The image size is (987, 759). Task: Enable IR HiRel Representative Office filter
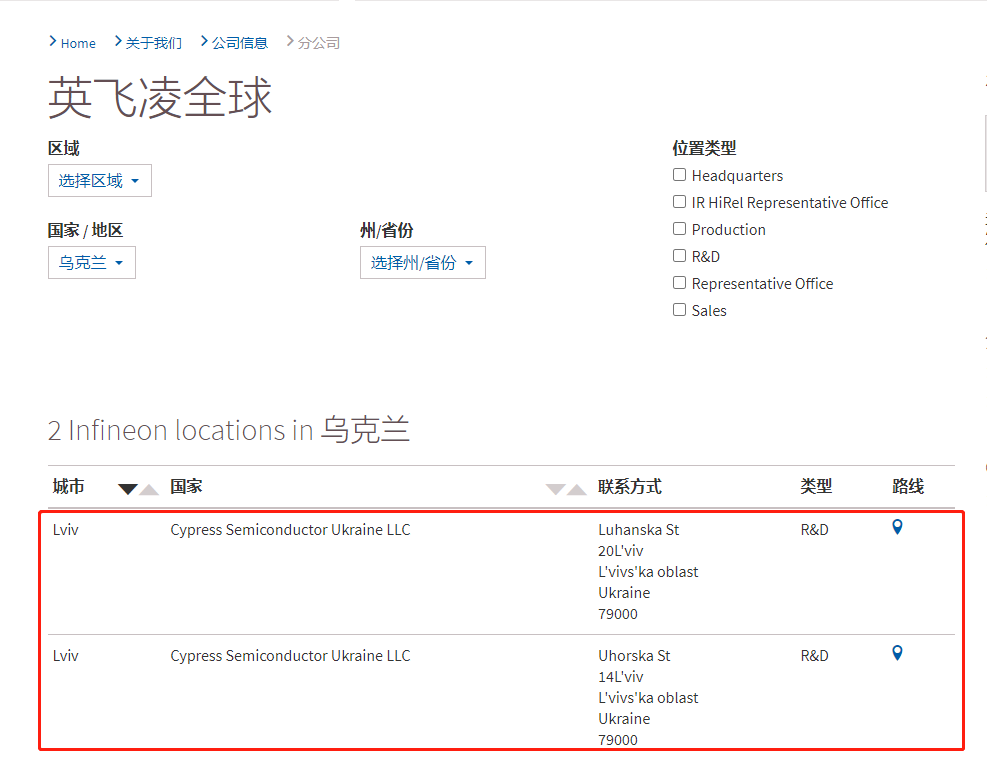click(679, 202)
